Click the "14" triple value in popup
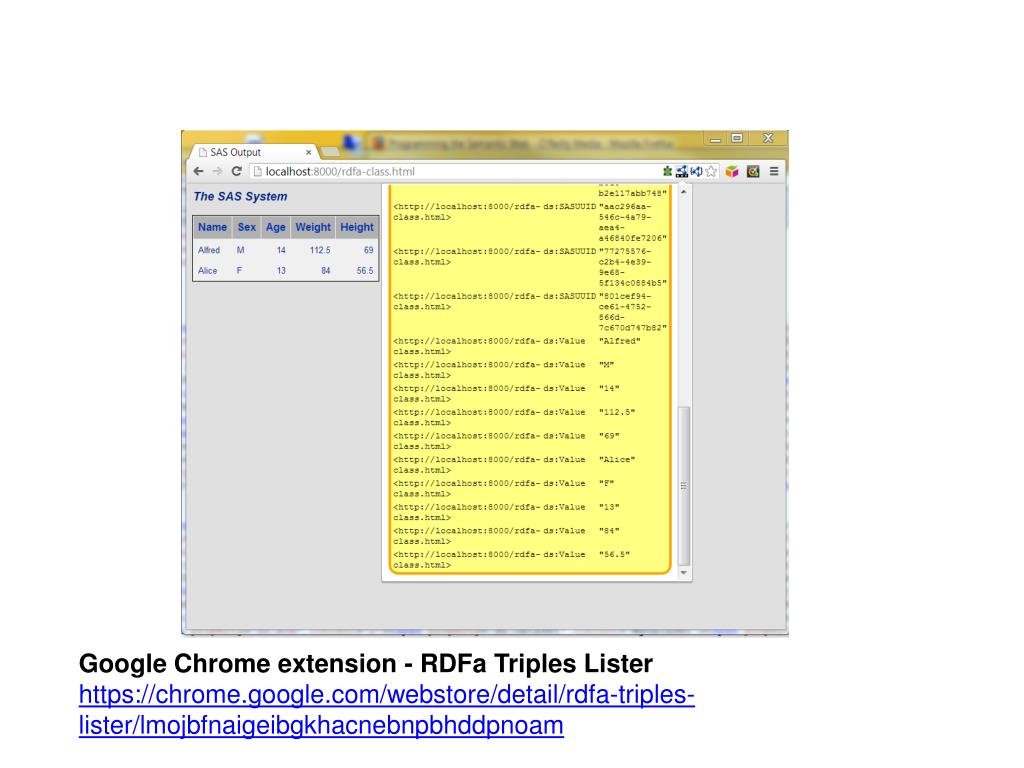The height and width of the screenshot is (768, 1024). (609, 389)
